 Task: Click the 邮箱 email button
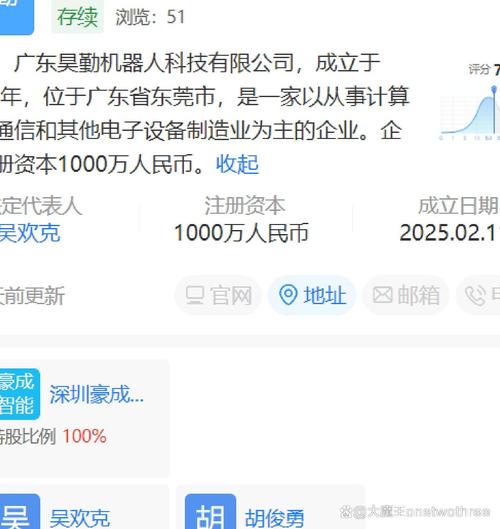[406, 296]
